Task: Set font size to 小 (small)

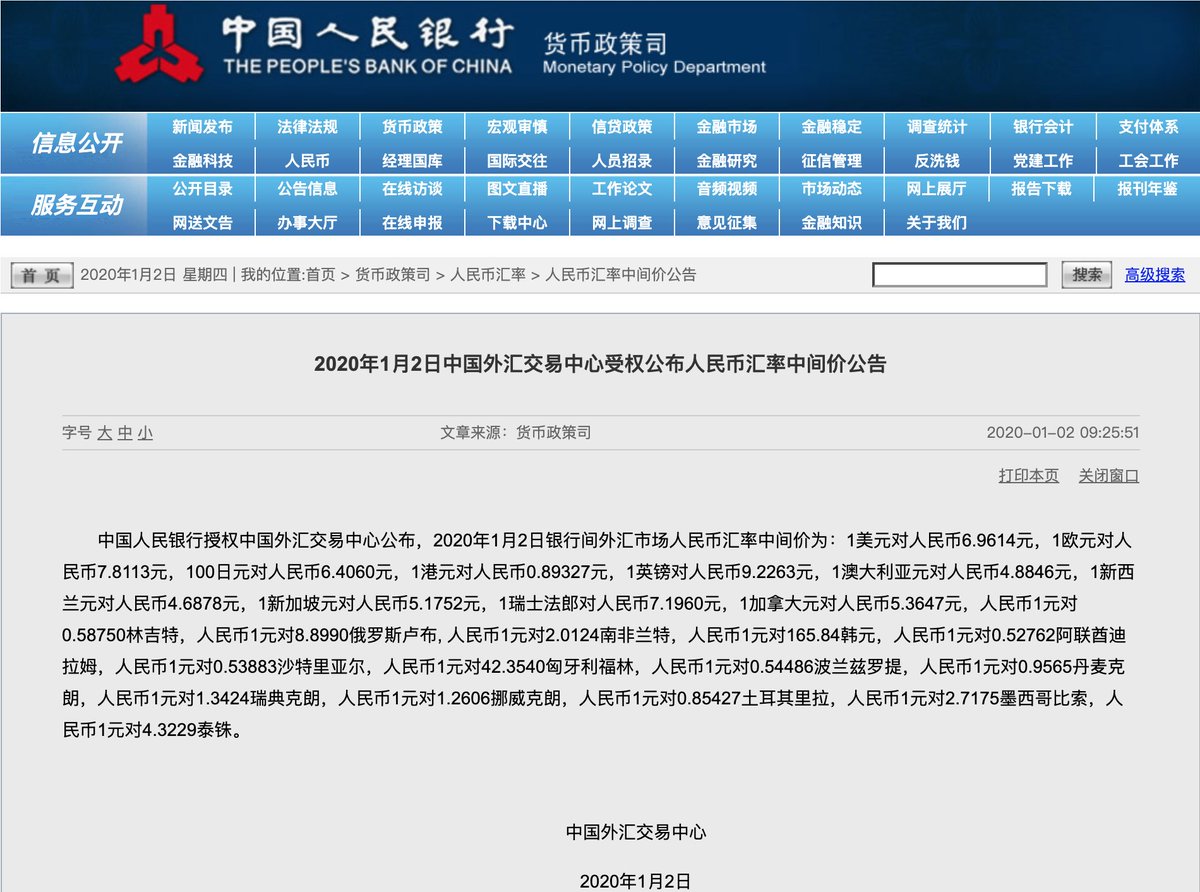Action: [146, 433]
